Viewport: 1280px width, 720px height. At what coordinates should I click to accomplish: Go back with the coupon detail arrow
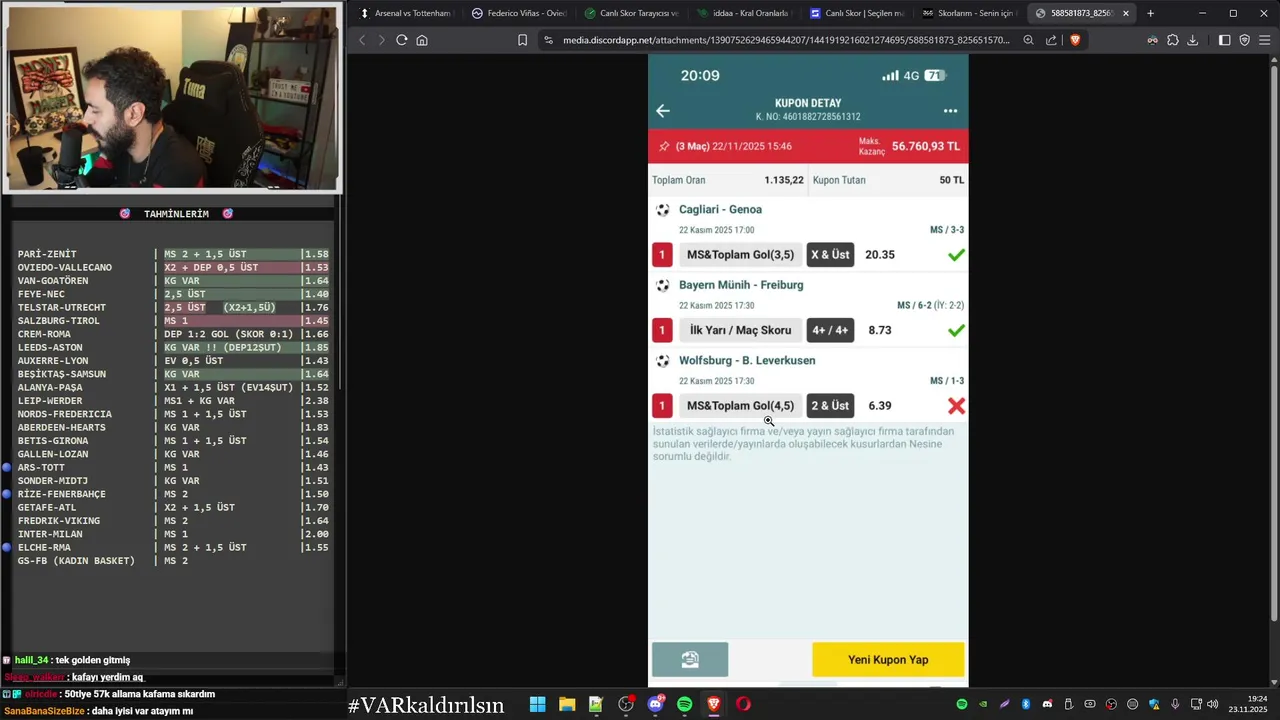click(x=662, y=111)
